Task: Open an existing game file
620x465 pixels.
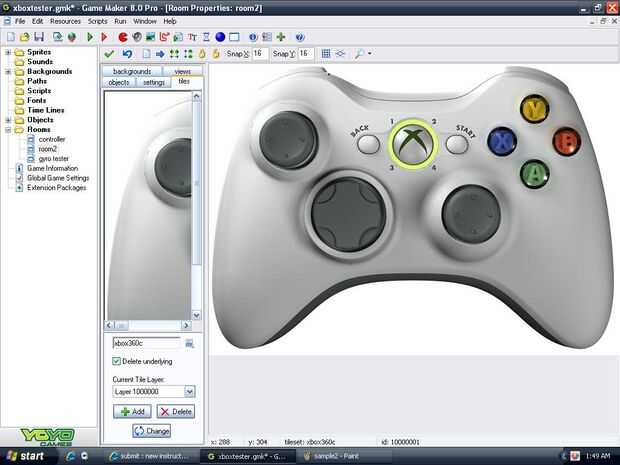Action: tap(25, 37)
